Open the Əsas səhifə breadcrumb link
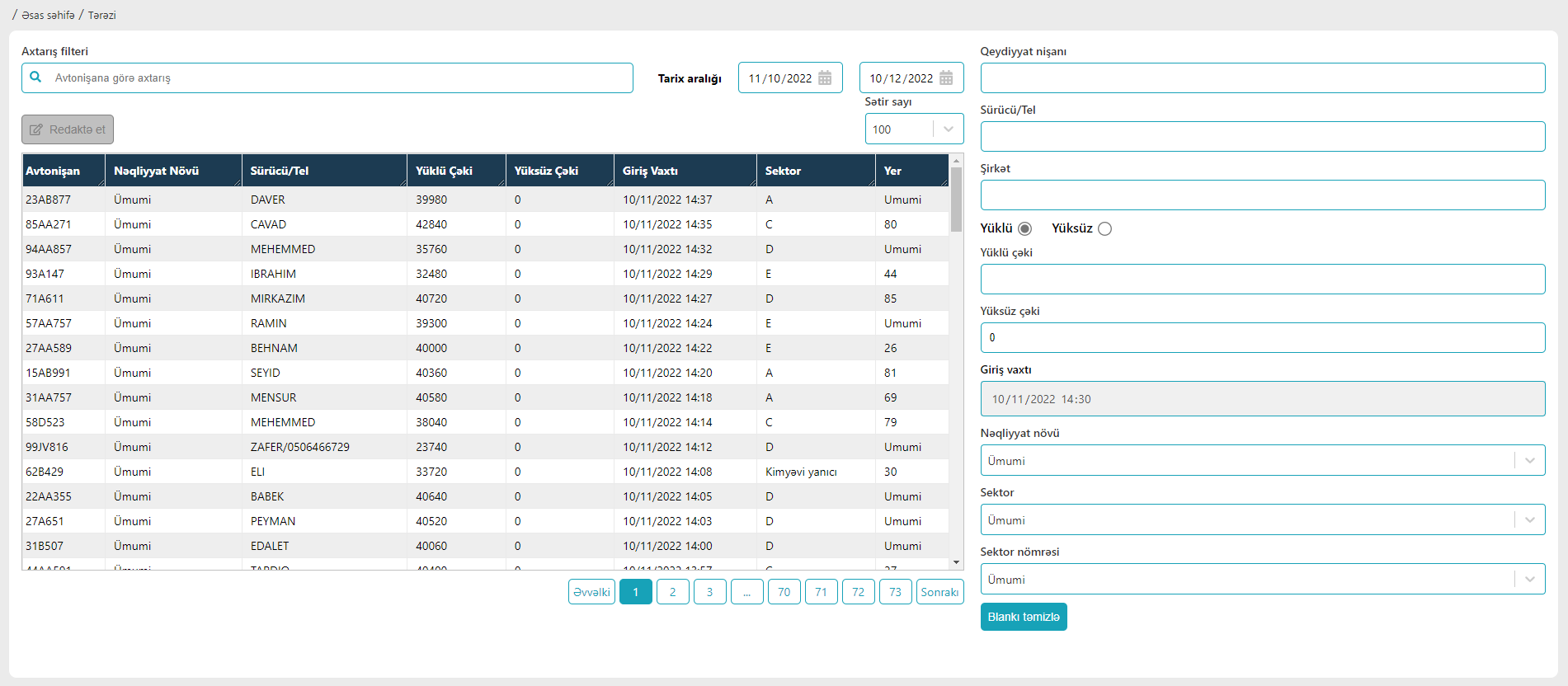Viewport: 1568px width, 686px height. click(x=49, y=15)
